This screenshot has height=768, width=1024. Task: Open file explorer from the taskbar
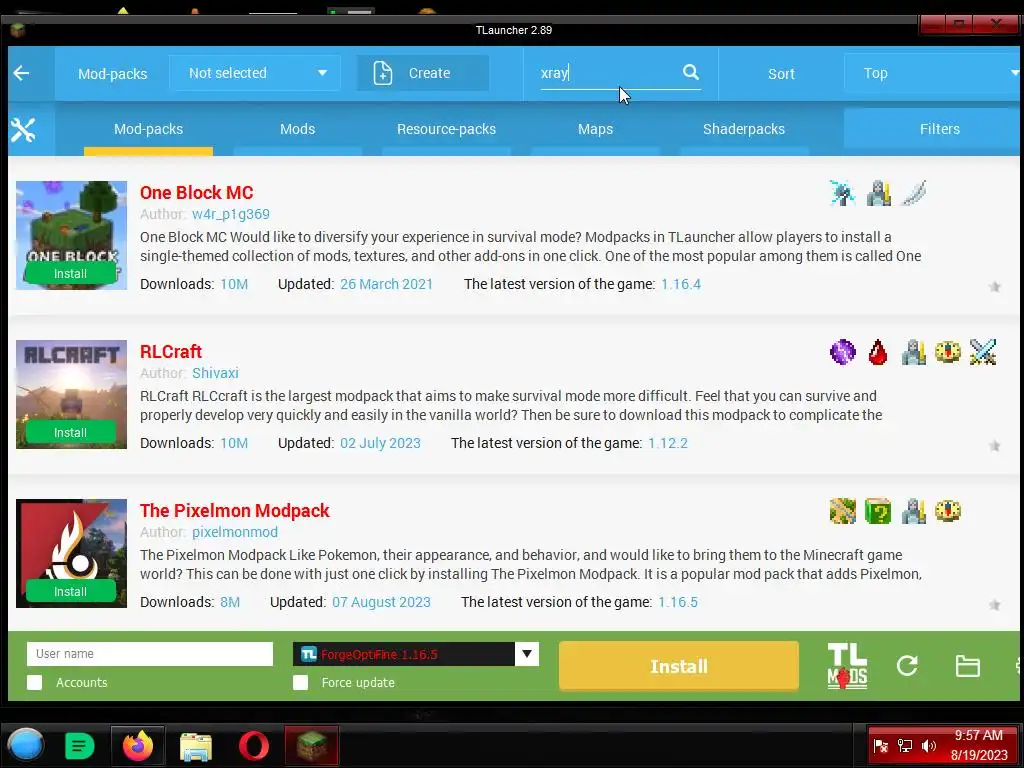click(x=195, y=746)
